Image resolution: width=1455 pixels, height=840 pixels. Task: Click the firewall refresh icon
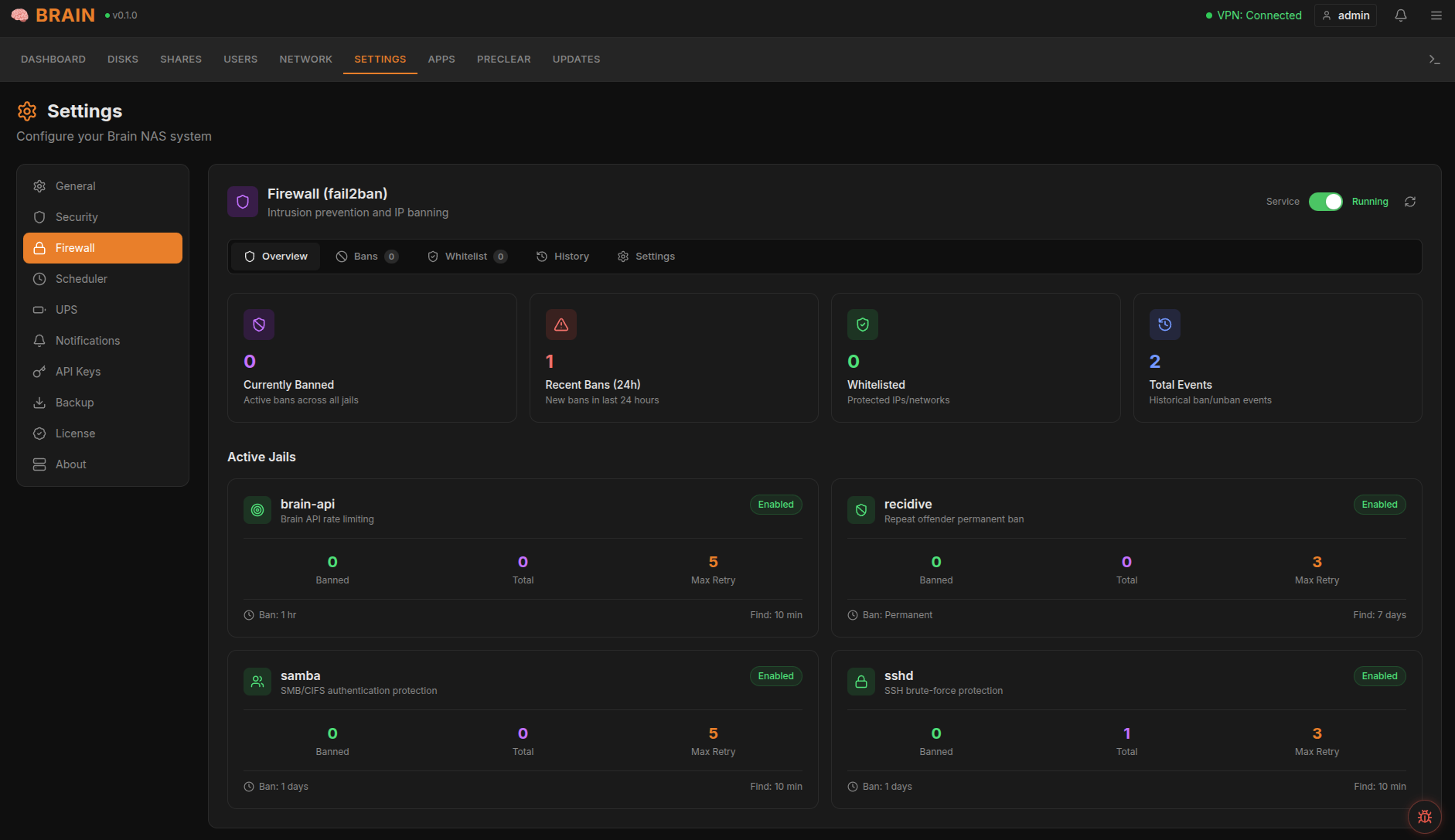[1410, 202]
